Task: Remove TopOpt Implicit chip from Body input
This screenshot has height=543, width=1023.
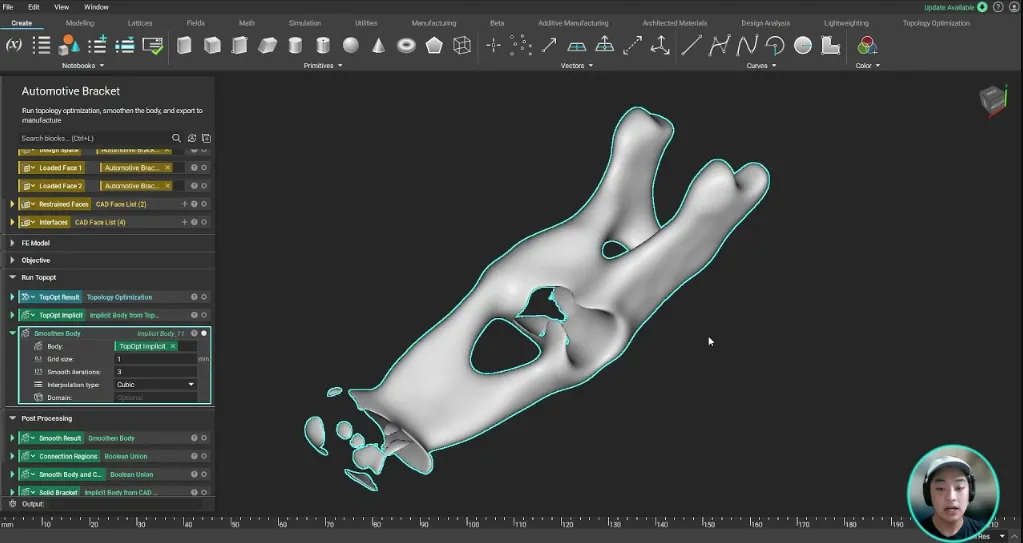Action: [x=173, y=347]
